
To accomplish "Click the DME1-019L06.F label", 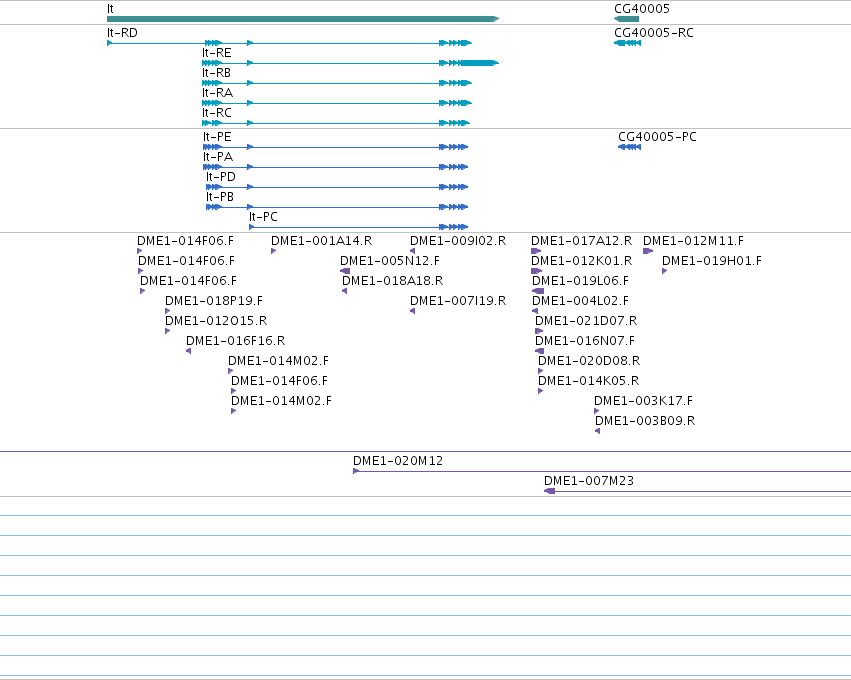I will tap(580, 281).
